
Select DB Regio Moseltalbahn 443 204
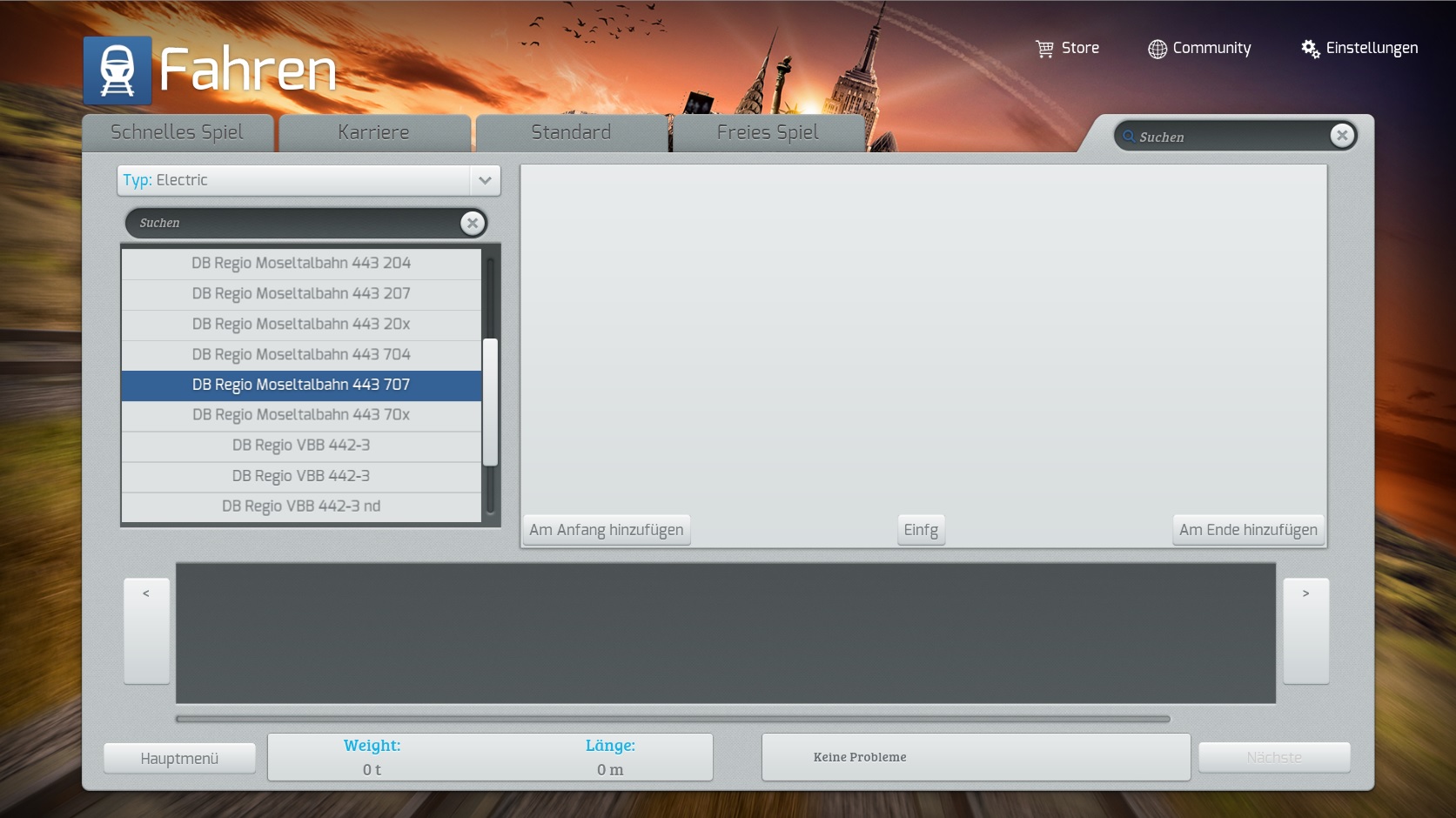point(301,264)
